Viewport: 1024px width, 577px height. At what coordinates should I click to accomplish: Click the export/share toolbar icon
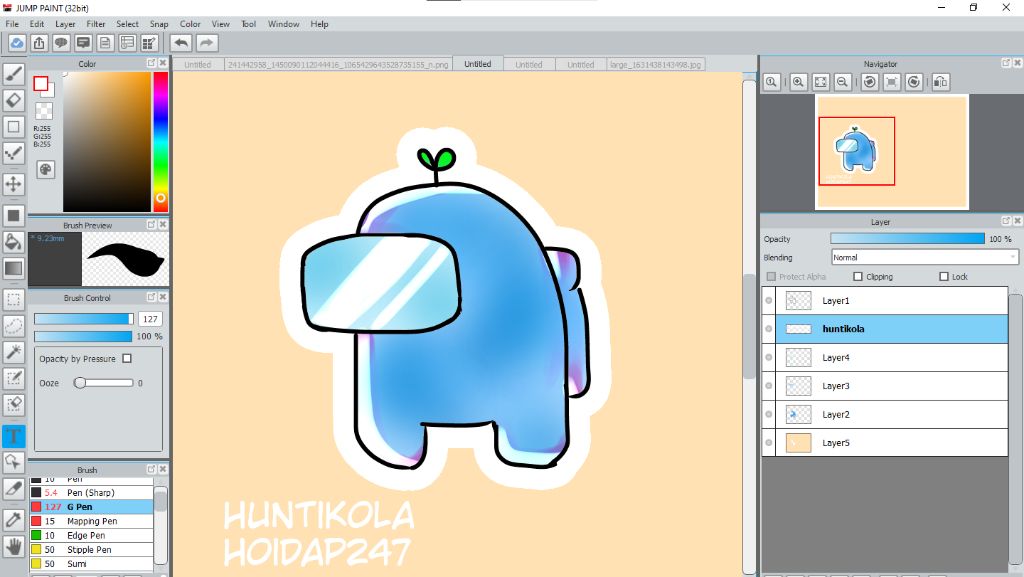[x=39, y=43]
